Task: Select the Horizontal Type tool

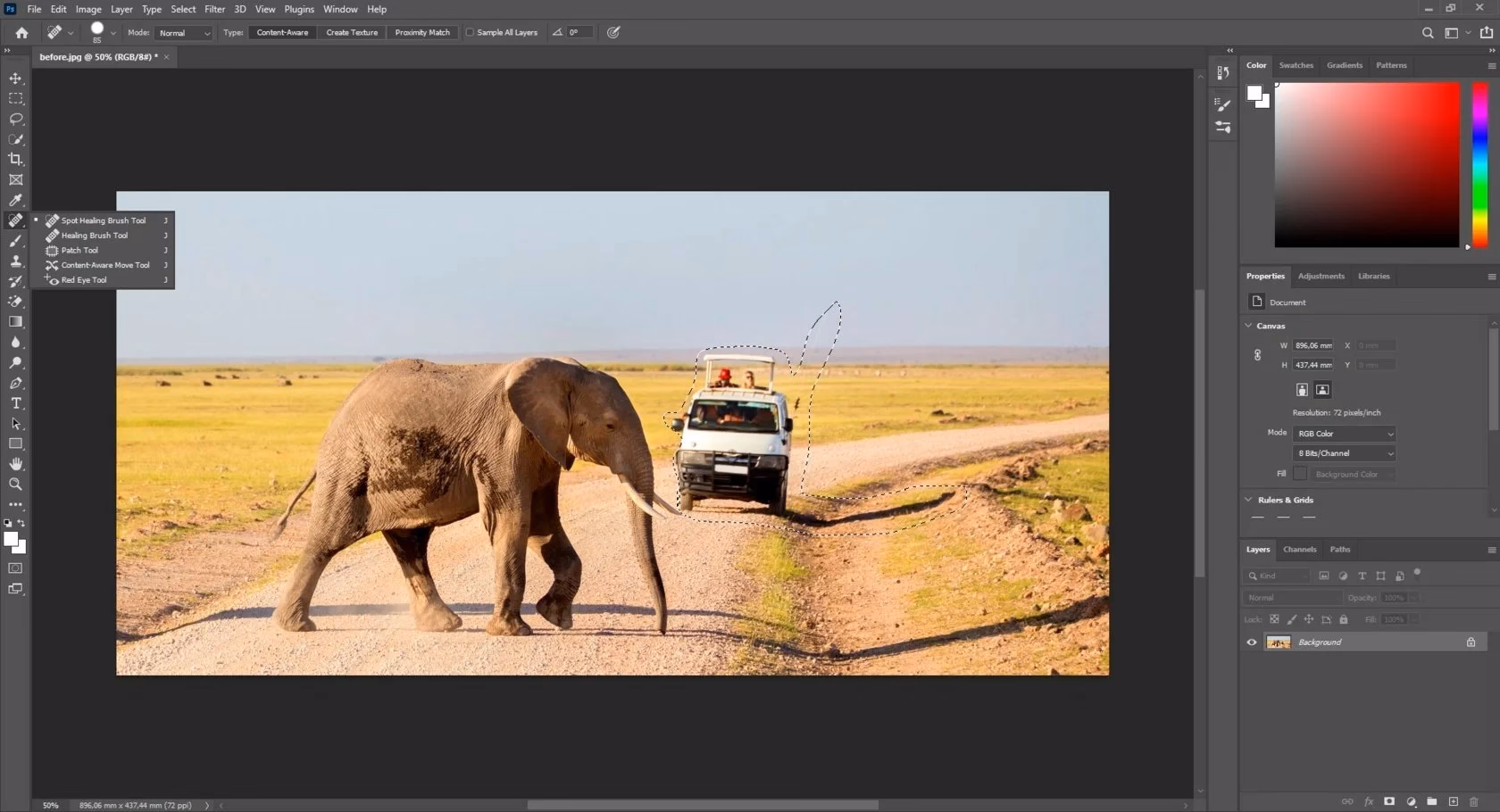Action: coord(15,403)
